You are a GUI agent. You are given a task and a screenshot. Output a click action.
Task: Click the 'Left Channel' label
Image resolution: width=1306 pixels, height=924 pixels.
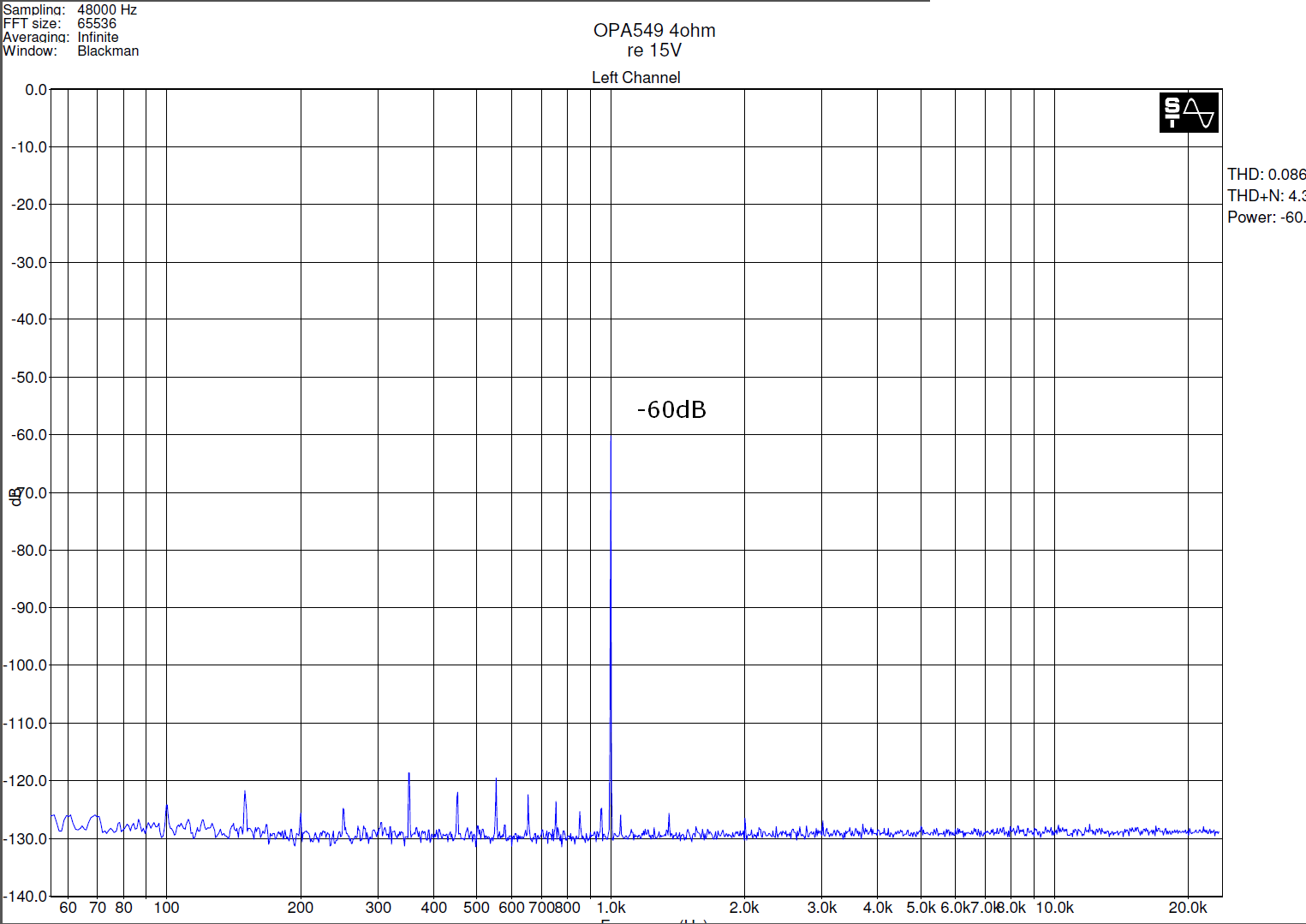(635, 77)
